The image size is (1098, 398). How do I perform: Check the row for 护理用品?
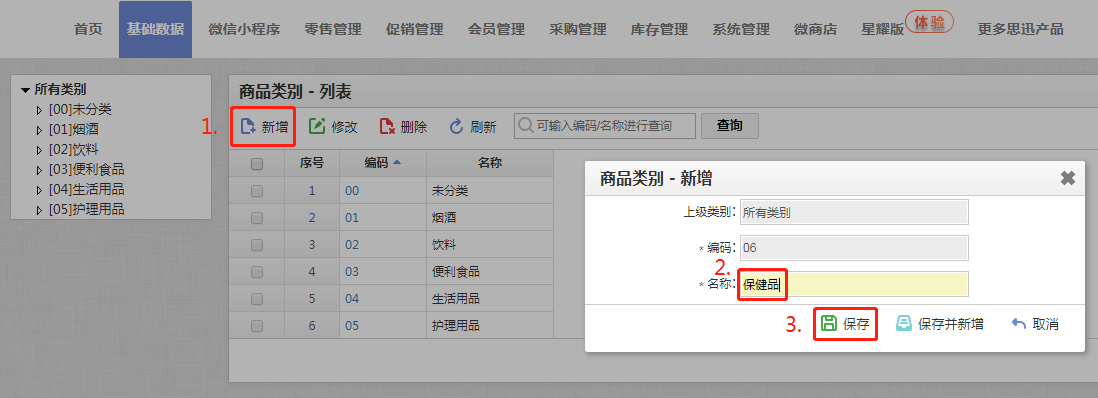(257, 326)
